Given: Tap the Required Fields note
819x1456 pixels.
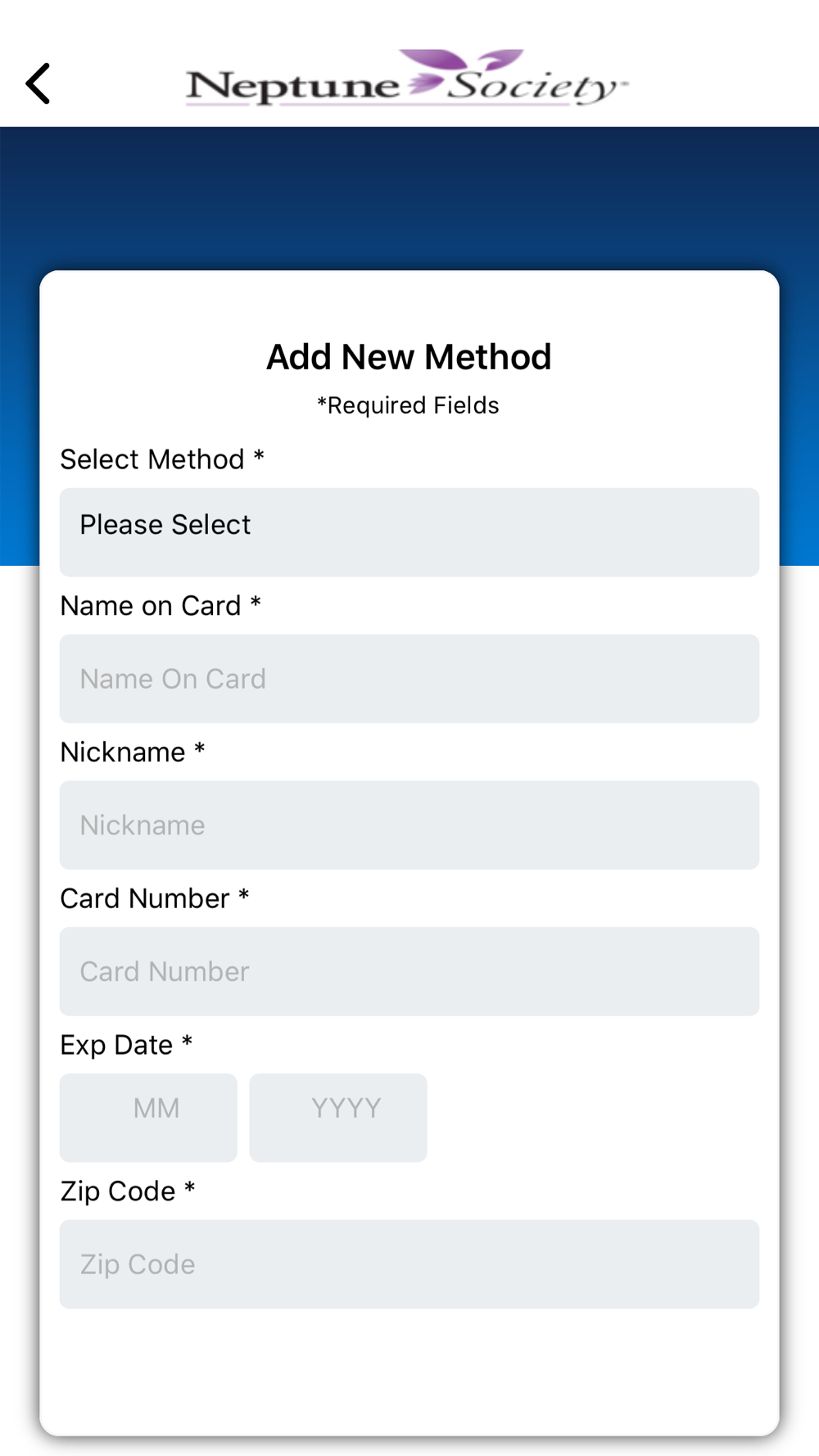Looking at the screenshot, I should click(x=408, y=405).
